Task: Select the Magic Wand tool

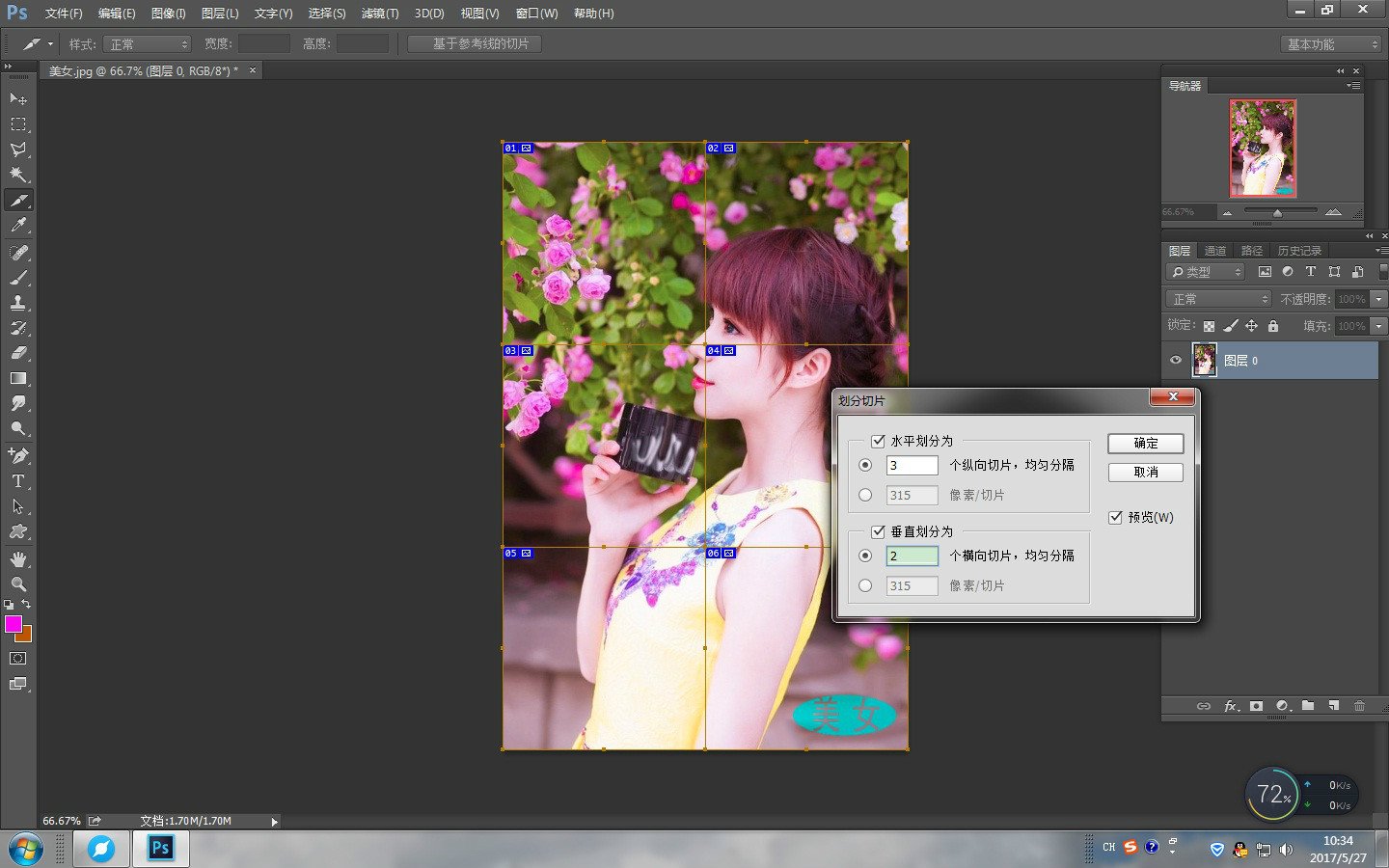Action: click(17, 175)
